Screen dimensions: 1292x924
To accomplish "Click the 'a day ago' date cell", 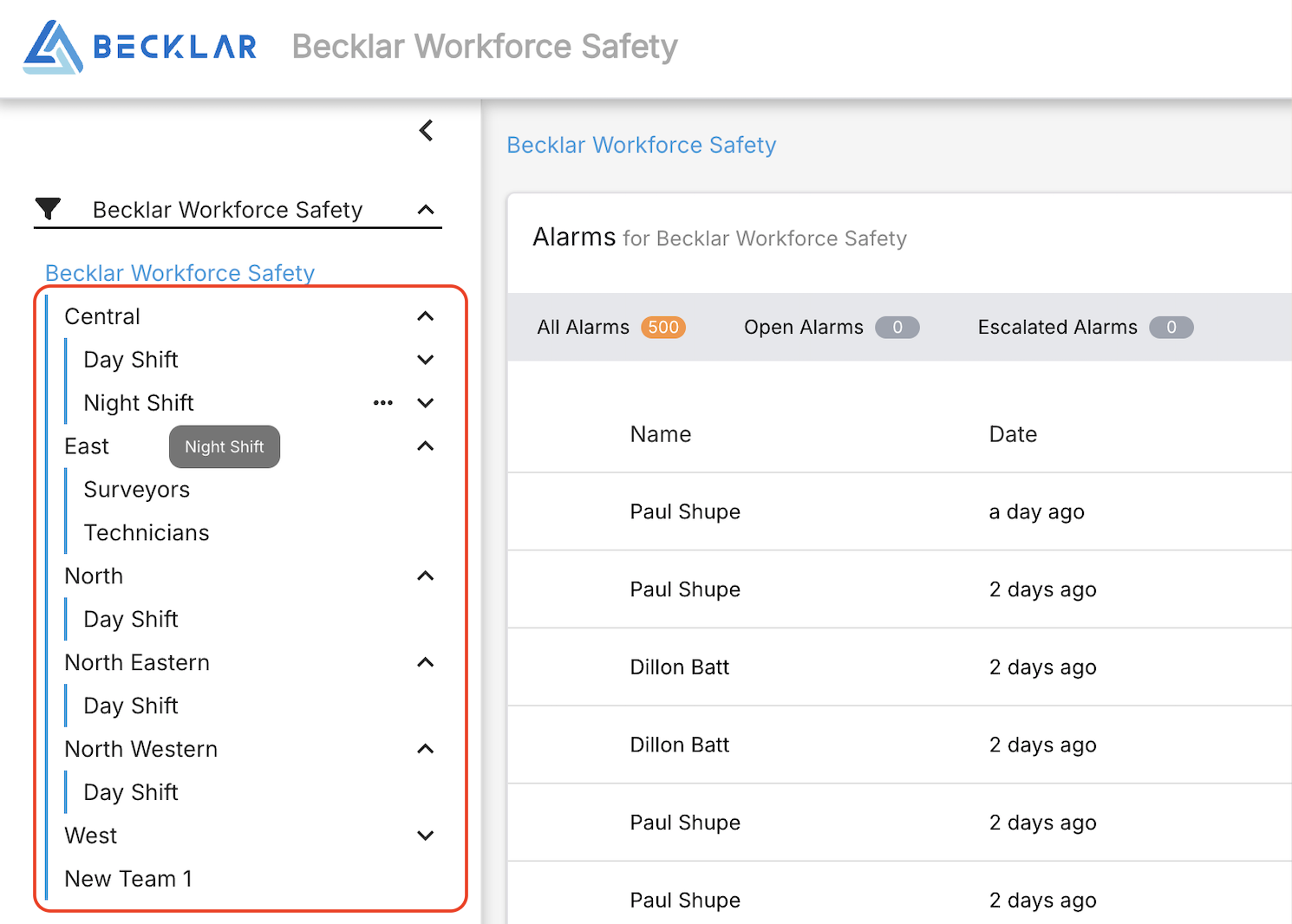I will tap(1036, 512).
